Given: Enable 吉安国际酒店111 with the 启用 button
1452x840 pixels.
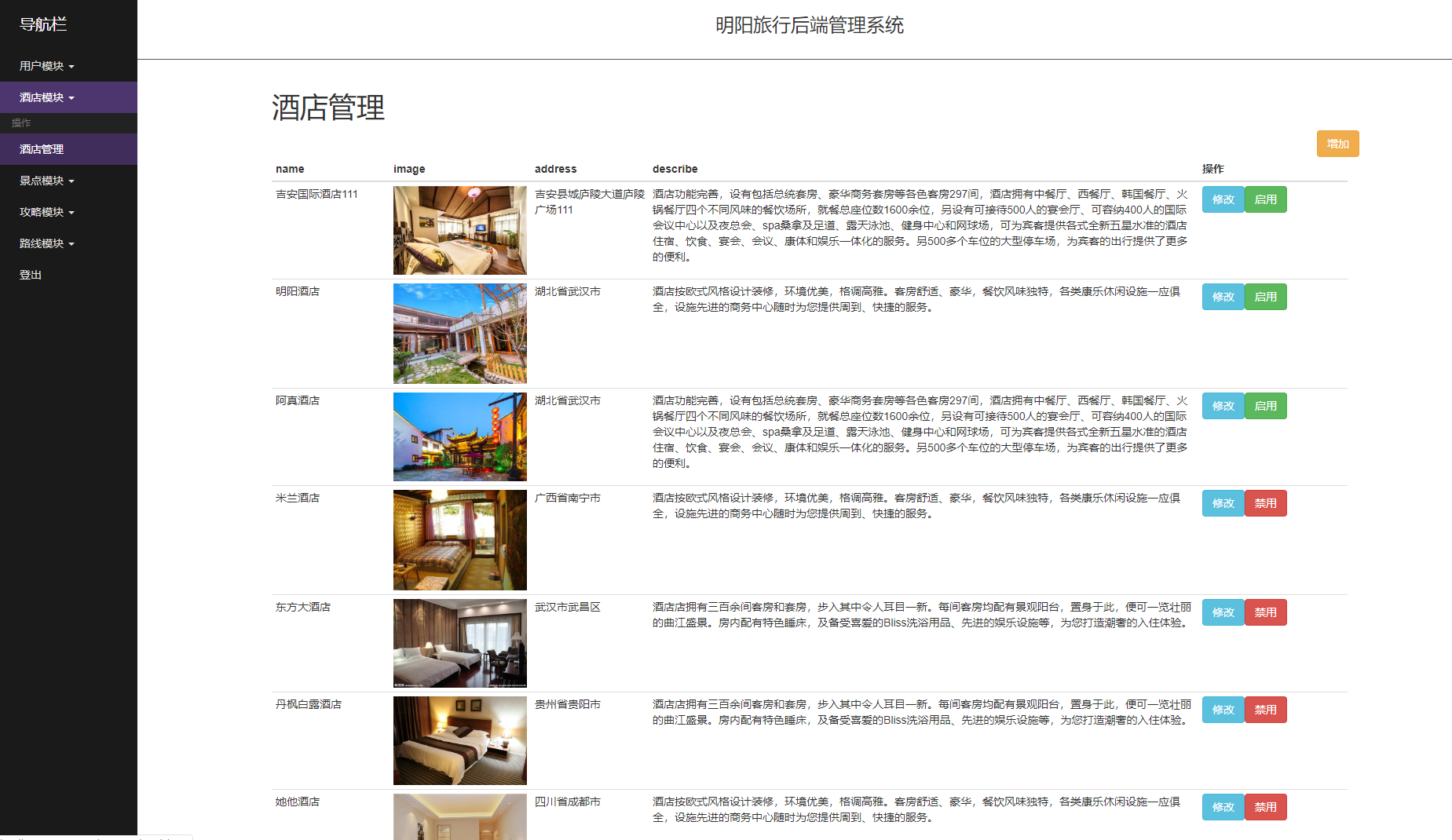Looking at the screenshot, I should pos(1265,199).
